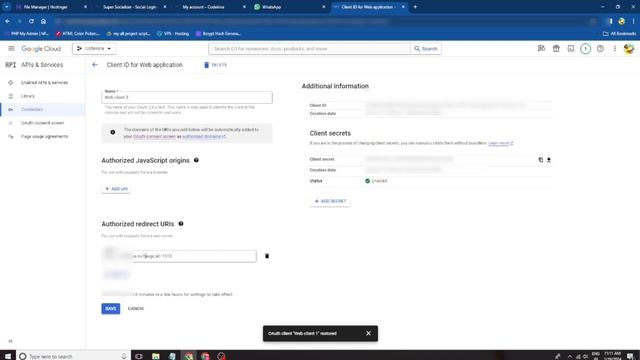This screenshot has height=360, width=640.
Task: Click the Windows taskbar search box
Action: 73,356
